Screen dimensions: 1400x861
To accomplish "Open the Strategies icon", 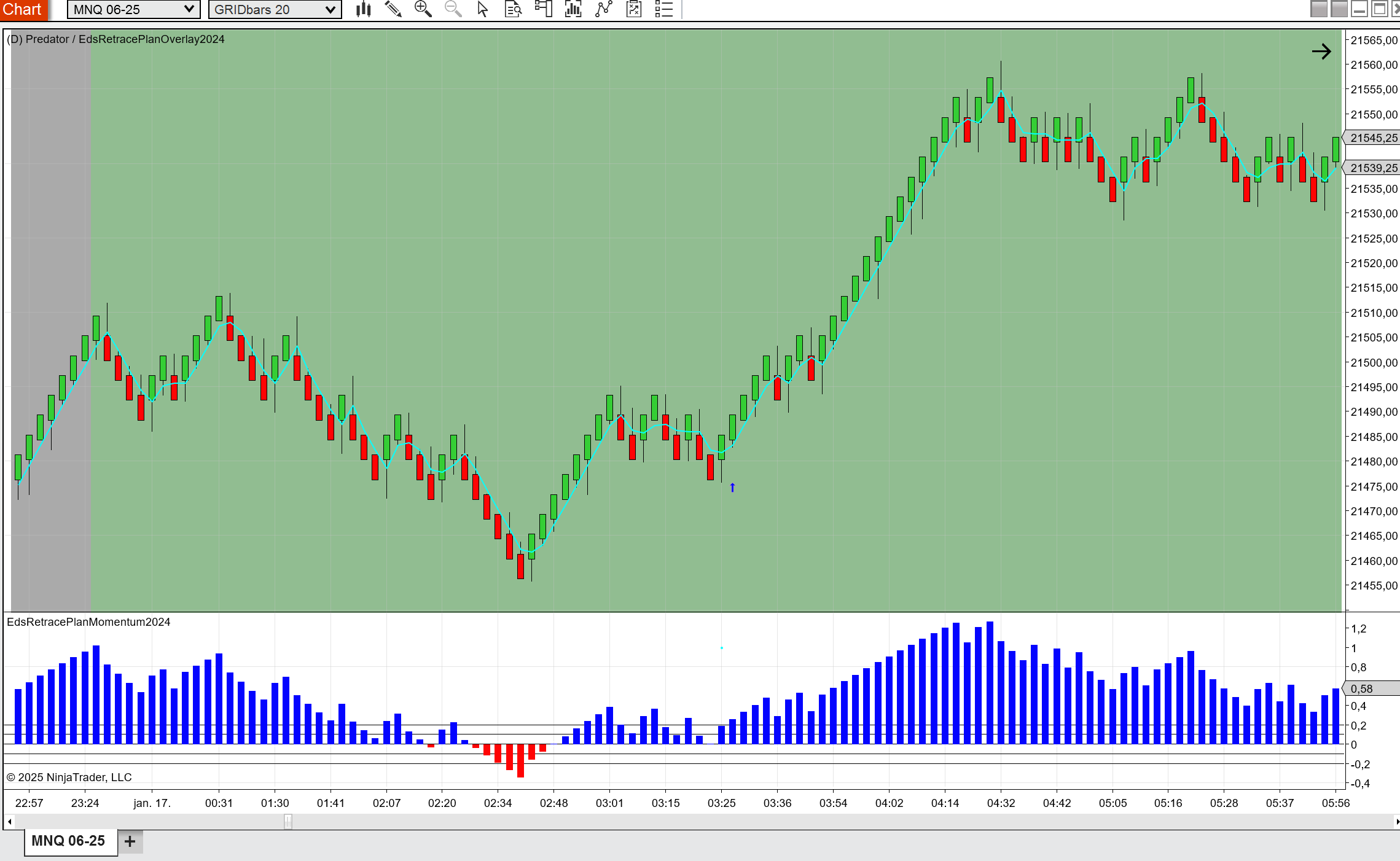I will [634, 9].
